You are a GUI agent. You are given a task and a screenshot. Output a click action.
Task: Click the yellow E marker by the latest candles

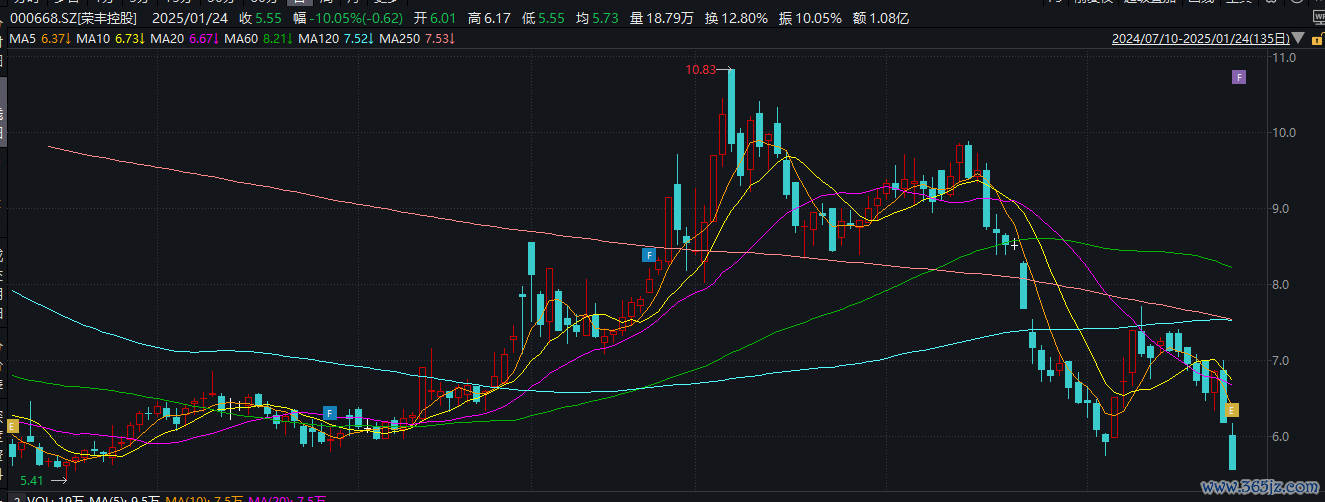coord(1232,410)
